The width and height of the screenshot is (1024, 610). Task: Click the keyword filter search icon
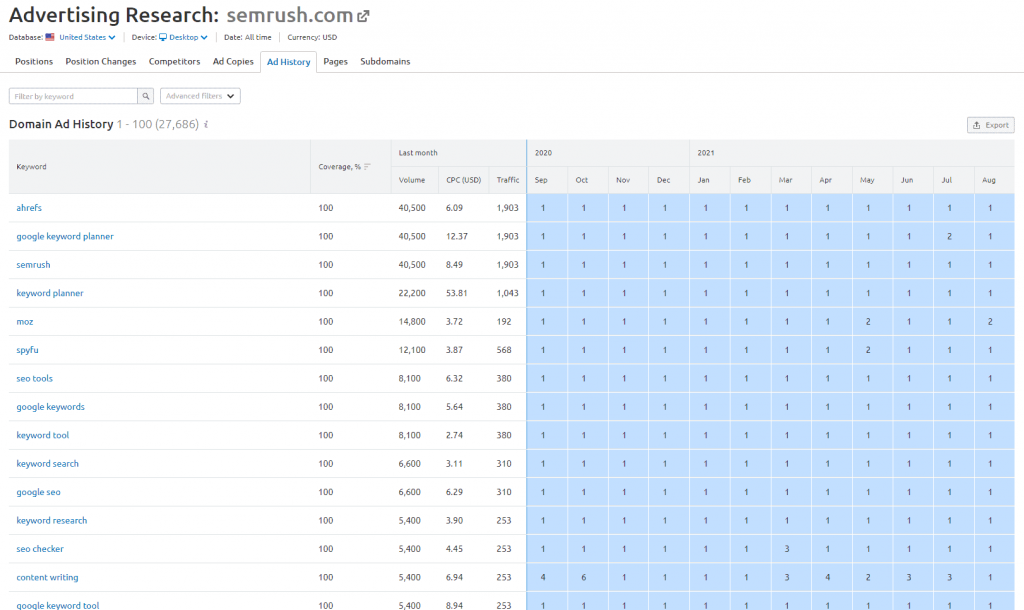(x=146, y=96)
